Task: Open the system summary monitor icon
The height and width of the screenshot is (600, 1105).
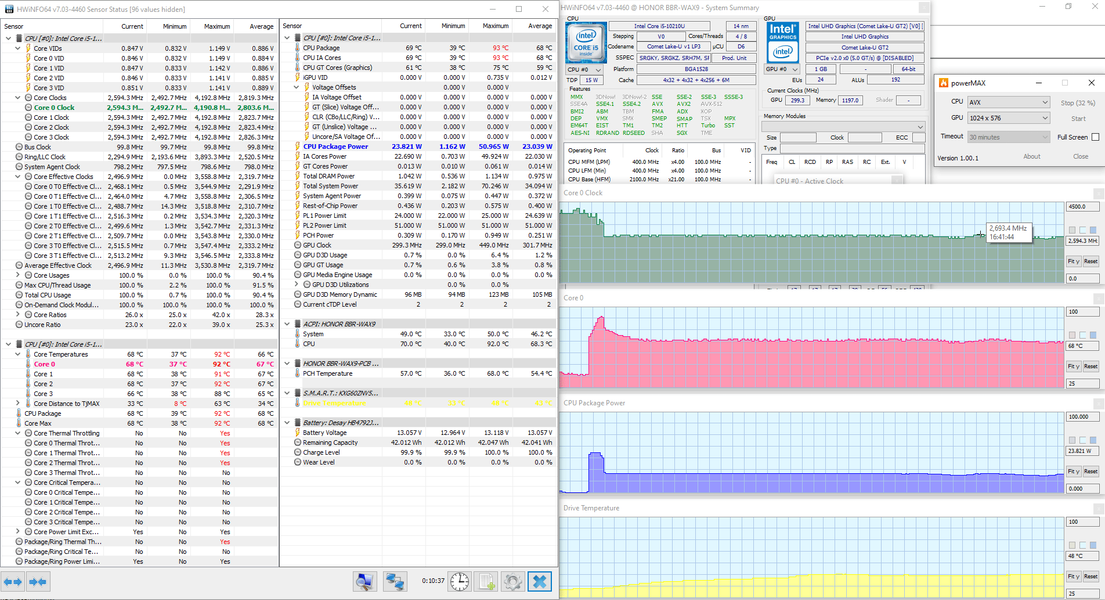Action: pyautogui.click(x=365, y=581)
